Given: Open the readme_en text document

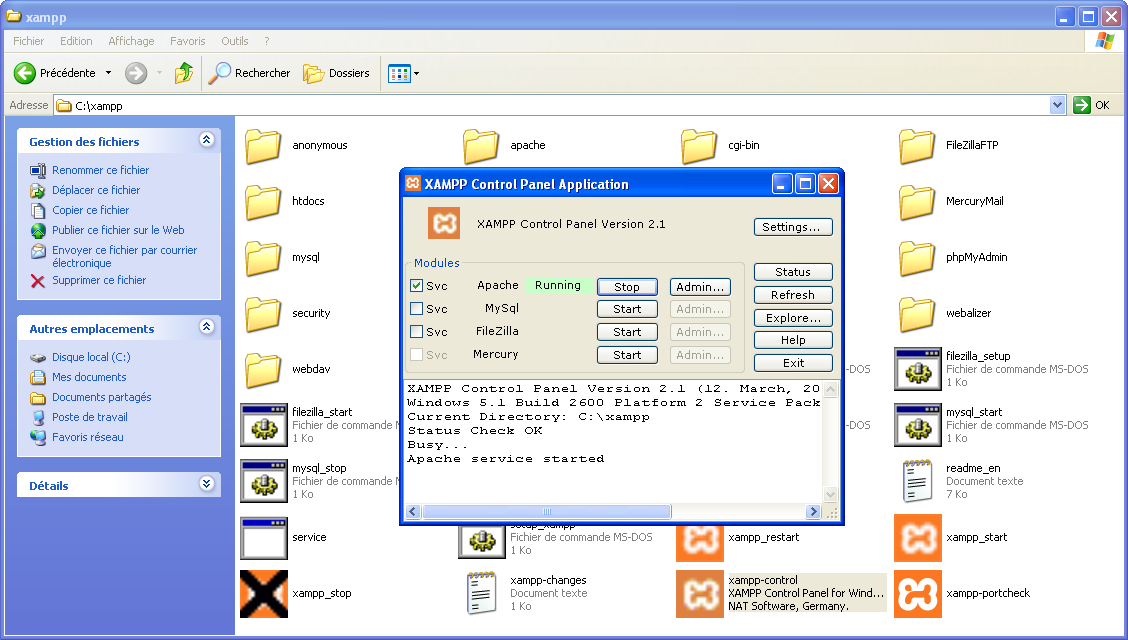Looking at the screenshot, I should pos(917,481).
